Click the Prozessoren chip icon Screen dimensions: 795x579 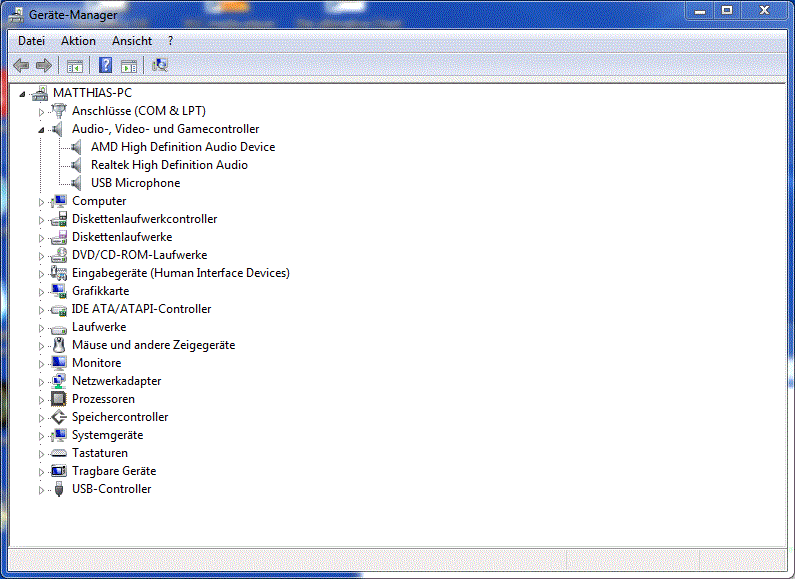(x=59, y=399)
